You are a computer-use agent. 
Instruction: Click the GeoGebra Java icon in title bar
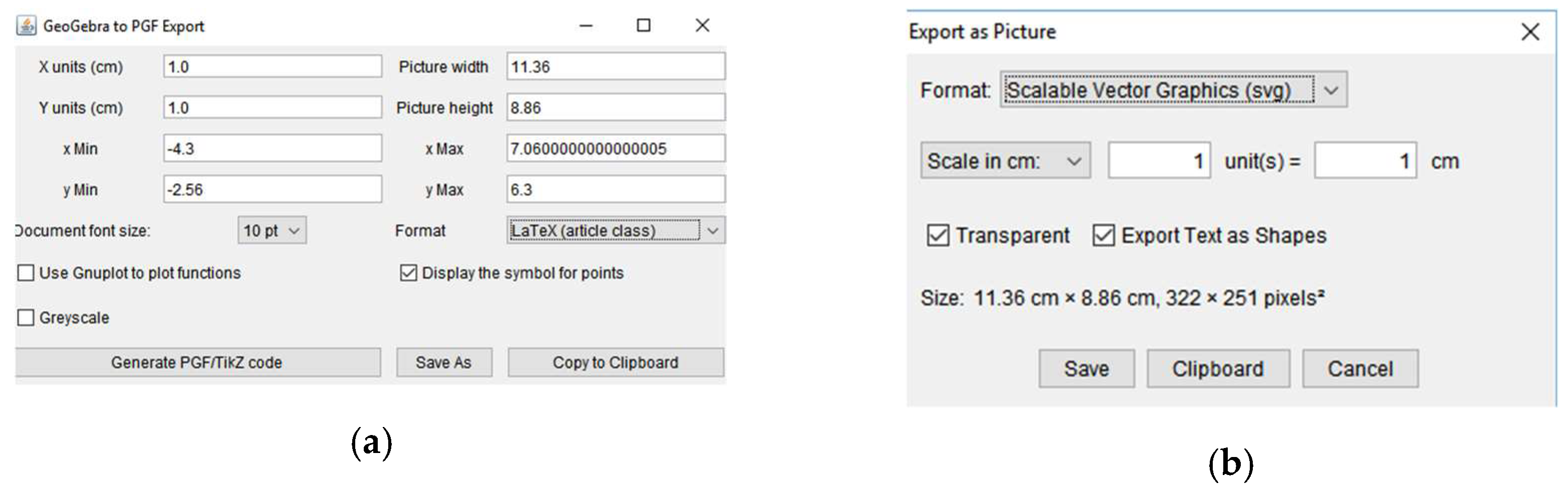[26, 25]
